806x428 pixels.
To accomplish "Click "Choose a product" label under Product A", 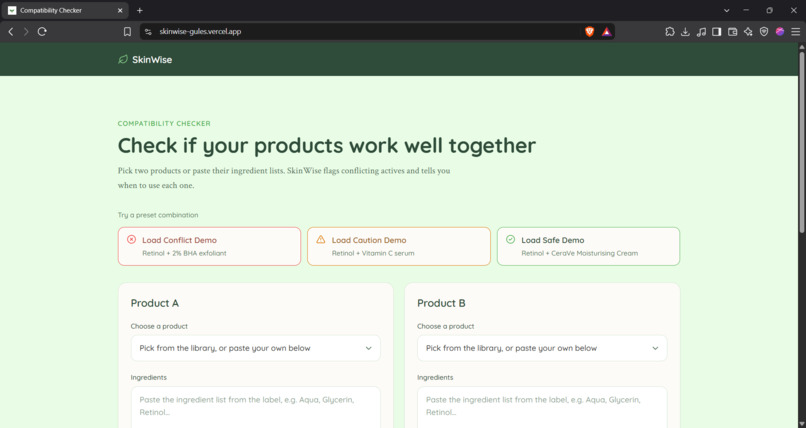I will (x=159, y=326).
